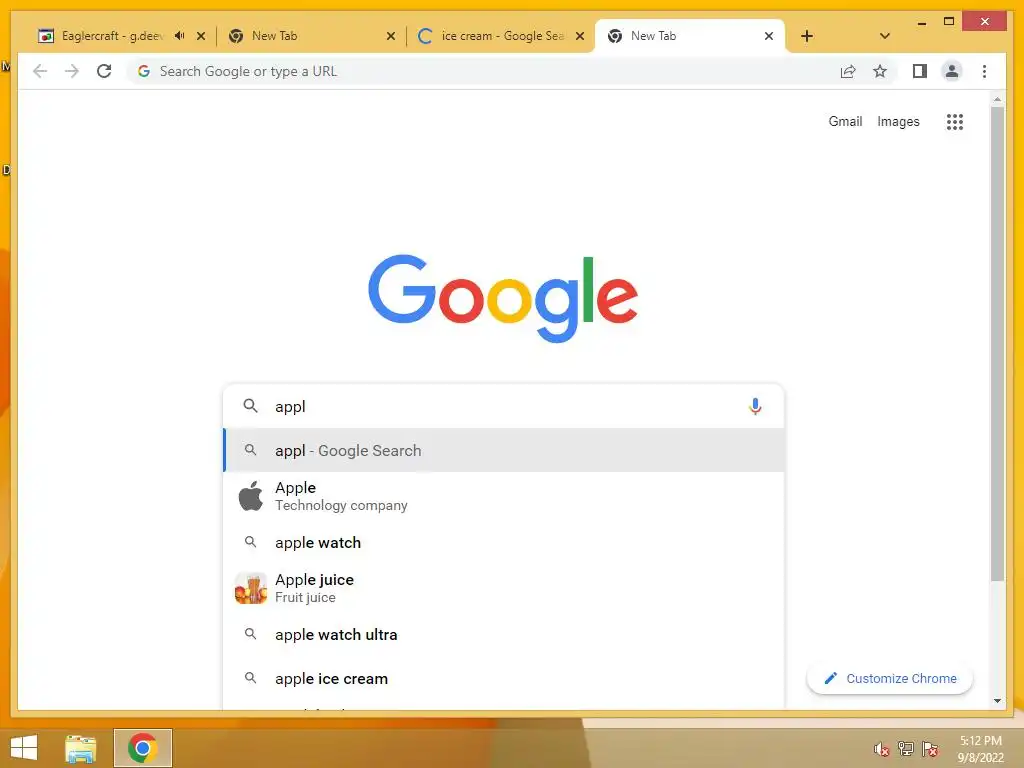This screenshot has width=1024, height=768.
Task: Pick the 'apple watch' suggestion
Action: click(x=504, y=543)
